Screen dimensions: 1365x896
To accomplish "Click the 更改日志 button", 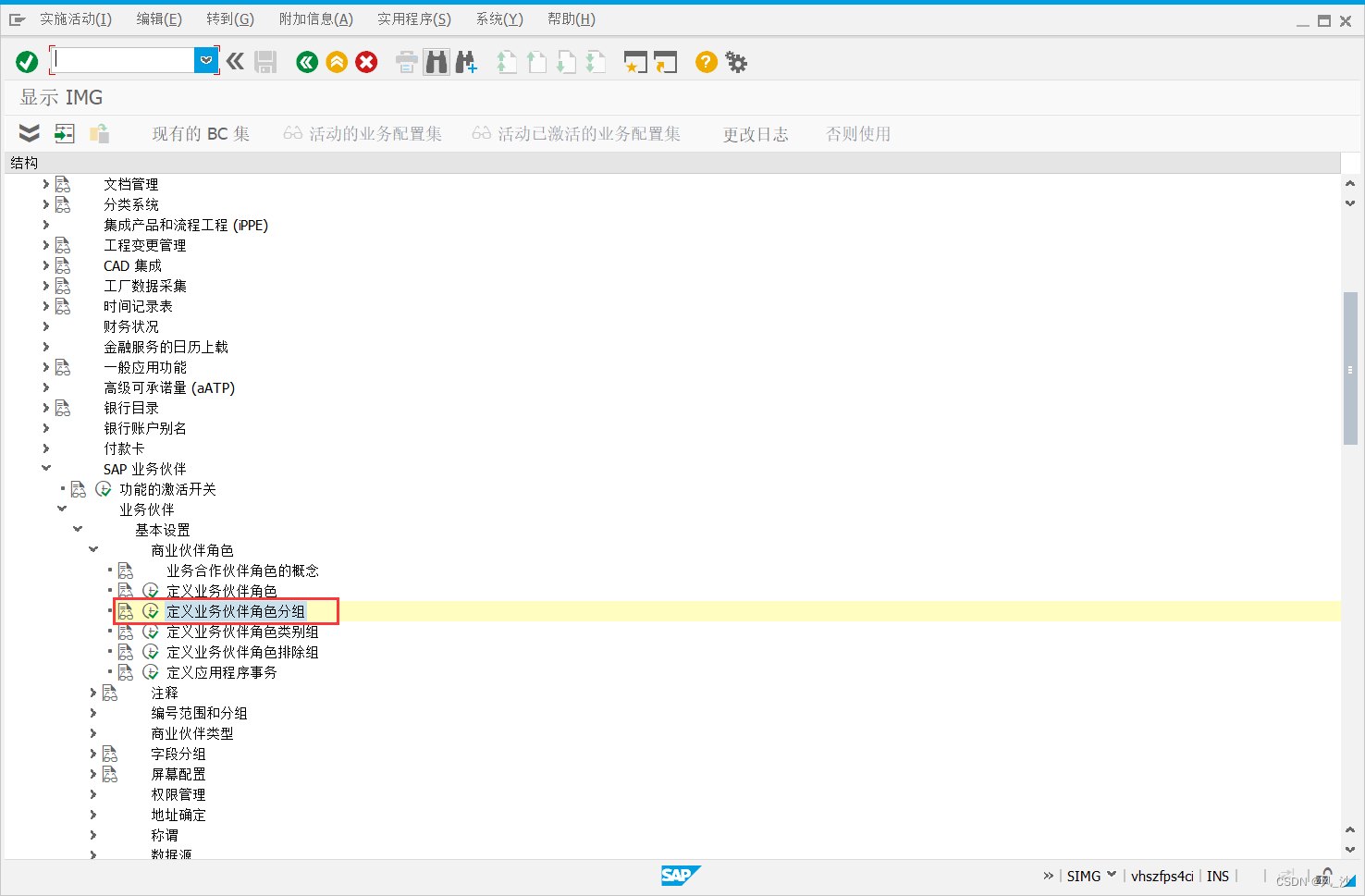I will (x=756, y=134).
